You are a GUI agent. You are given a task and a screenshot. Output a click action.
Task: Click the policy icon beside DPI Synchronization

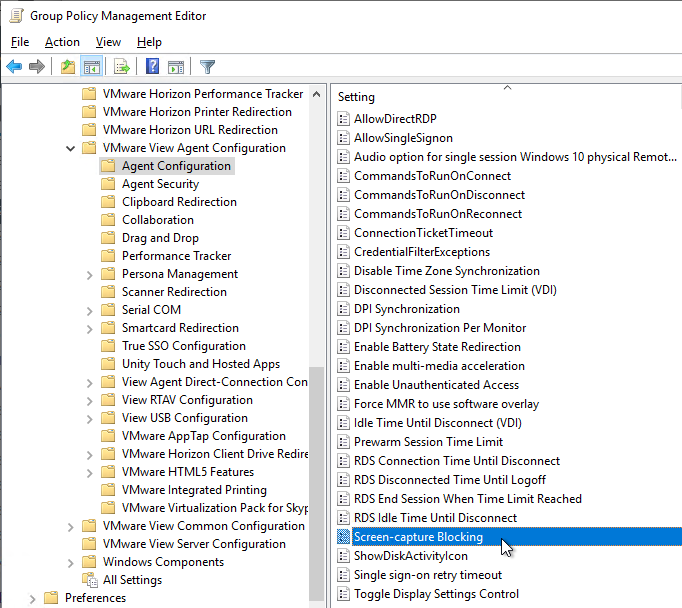coord(344,309)
